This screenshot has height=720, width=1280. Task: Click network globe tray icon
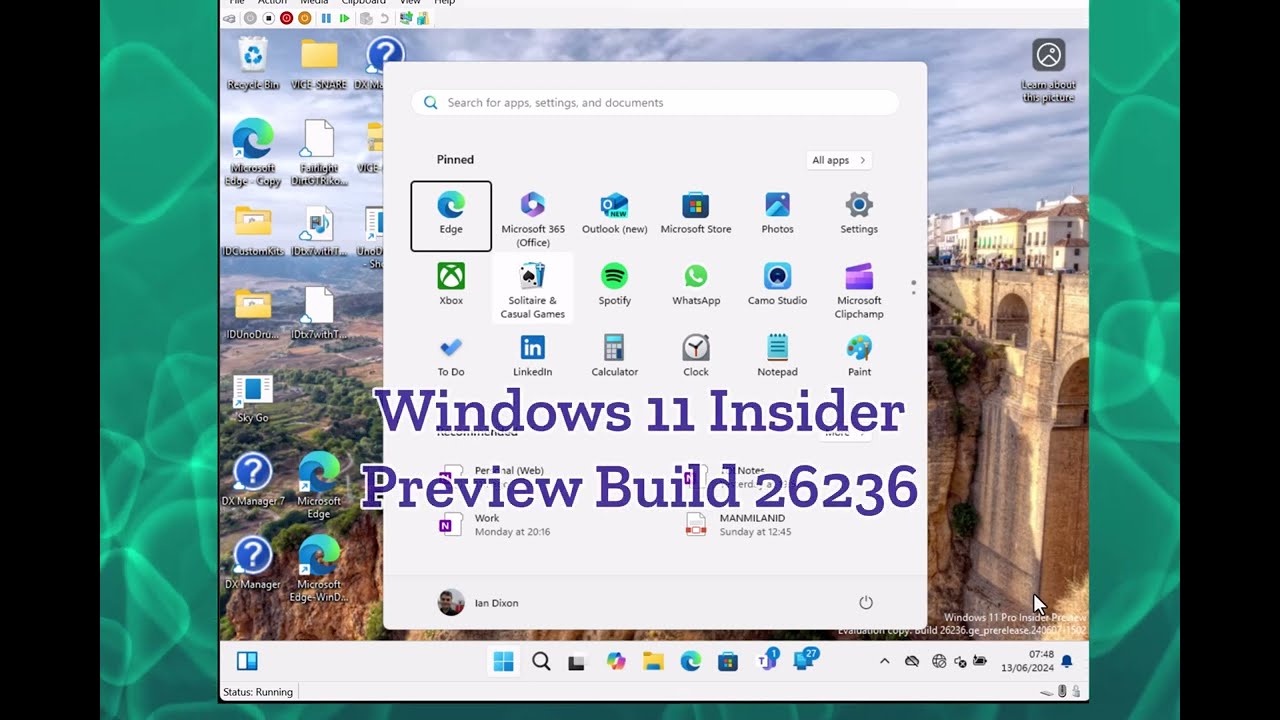point(938,661)
